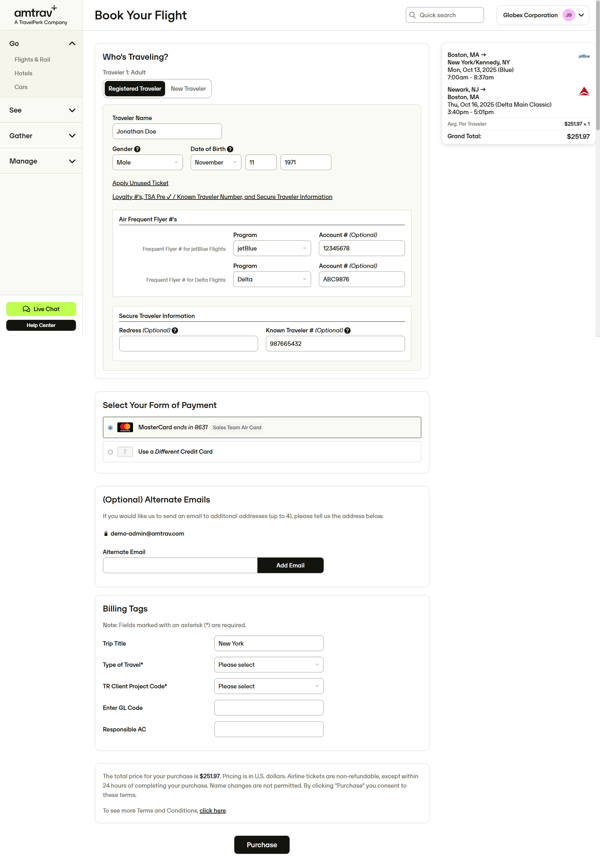The width and height of the screenshot is (600, 866).
Task: Click the amtrav logo
Action: [35, 14]
